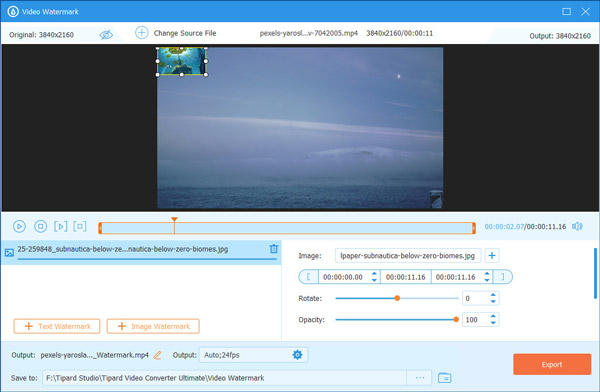Click the Opacity value field
The height and width of the screenshot is (392, 600).
[x=475, y=319]
